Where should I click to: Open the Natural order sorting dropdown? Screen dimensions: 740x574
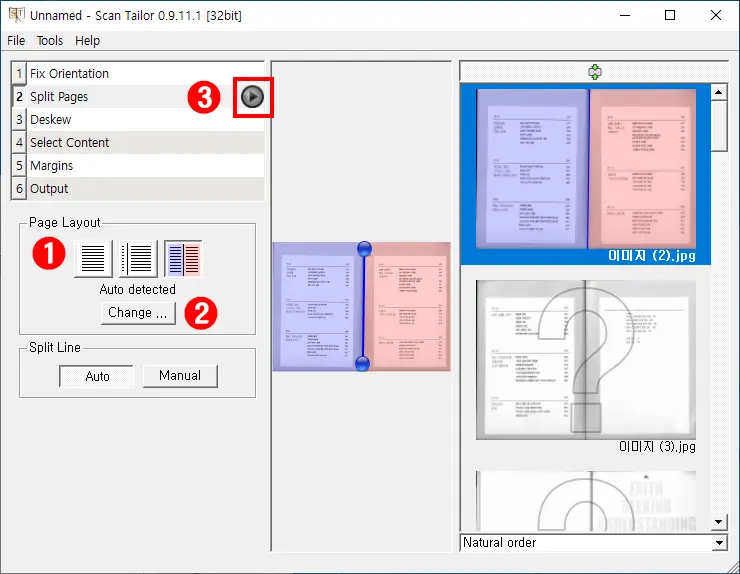pyautogui.click(x=593, y=543)
